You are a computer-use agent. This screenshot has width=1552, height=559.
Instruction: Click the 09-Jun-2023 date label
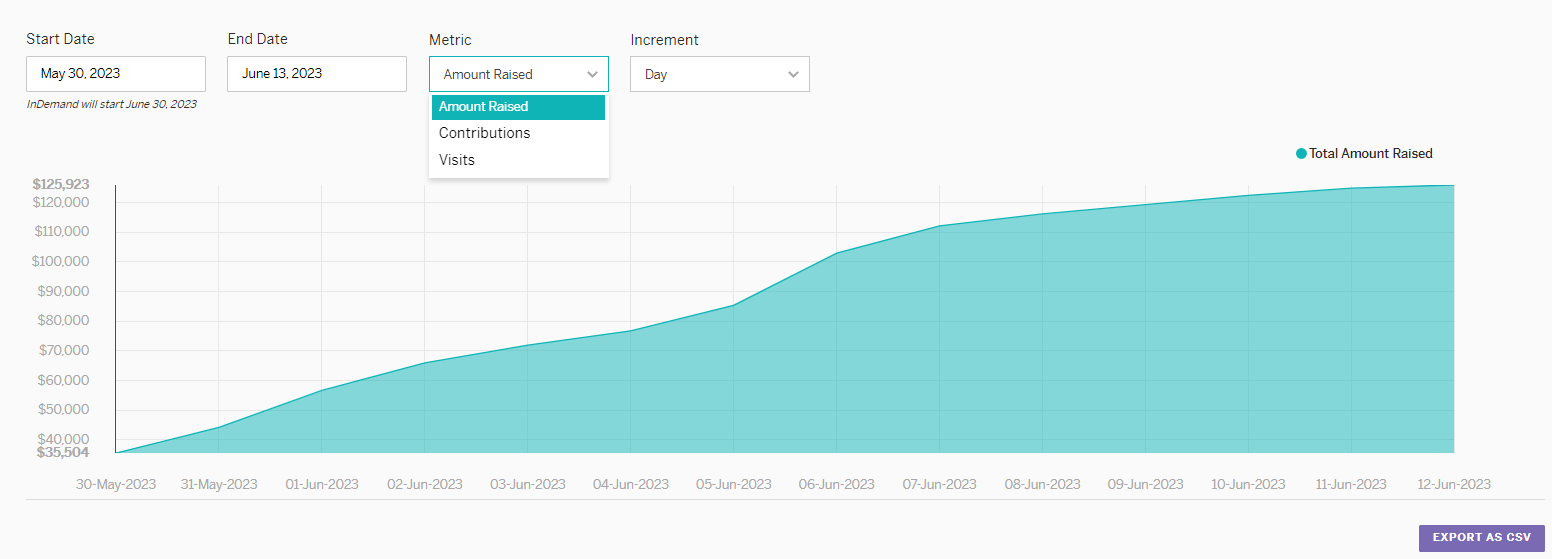click(1145, 484)
